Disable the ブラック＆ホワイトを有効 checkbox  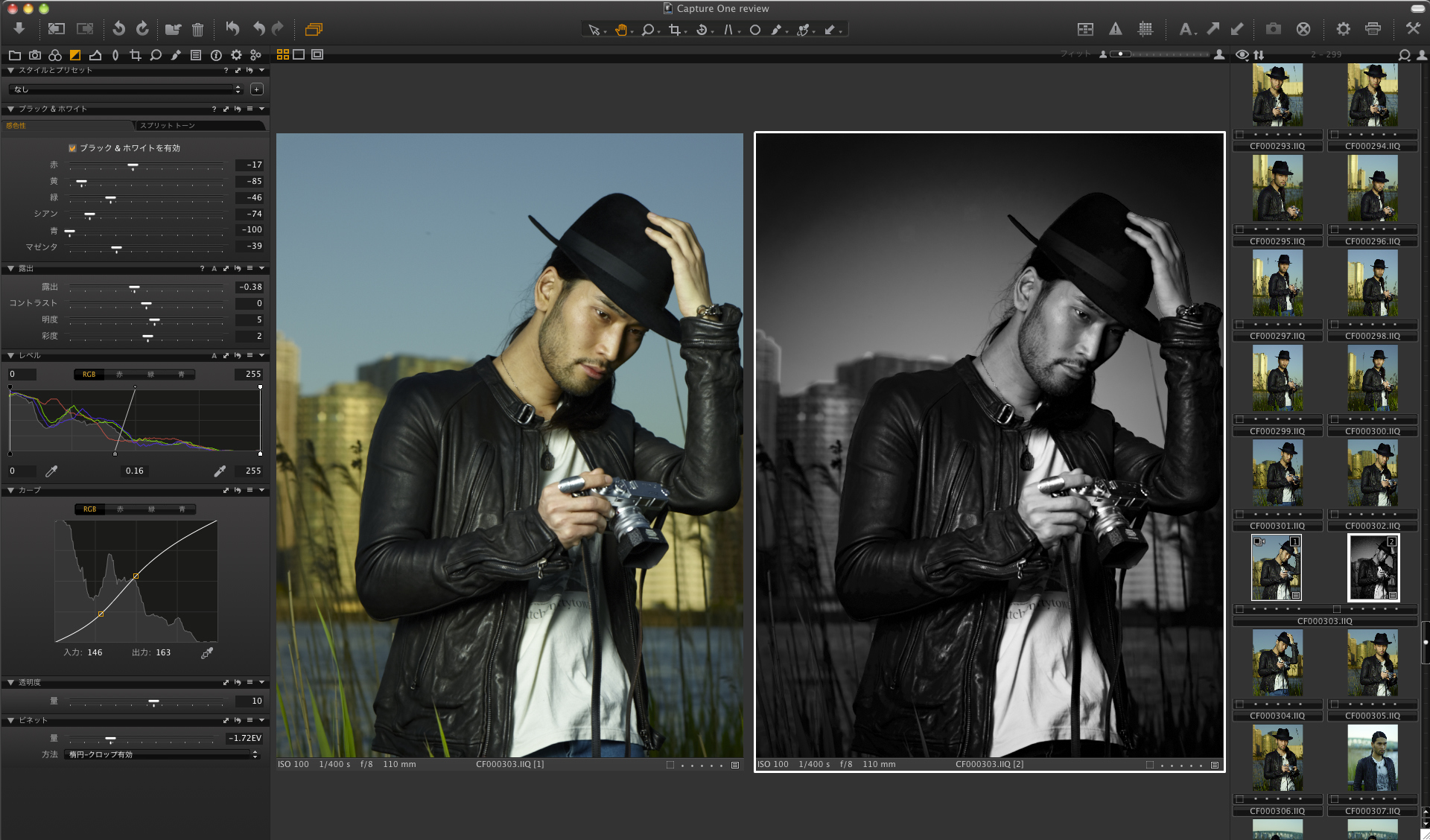tap(72, 148)
